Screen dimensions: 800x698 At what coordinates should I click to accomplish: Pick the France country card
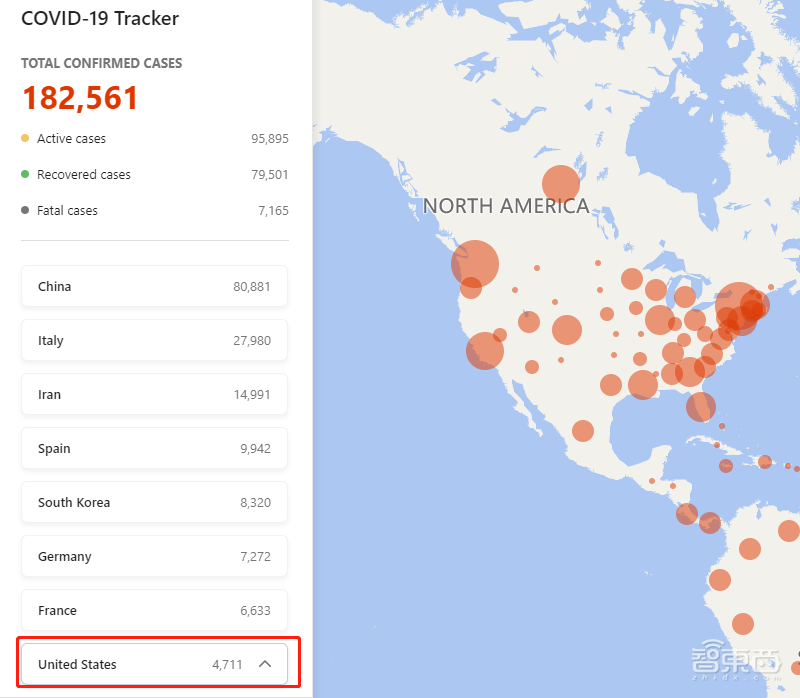pos(154,610)
